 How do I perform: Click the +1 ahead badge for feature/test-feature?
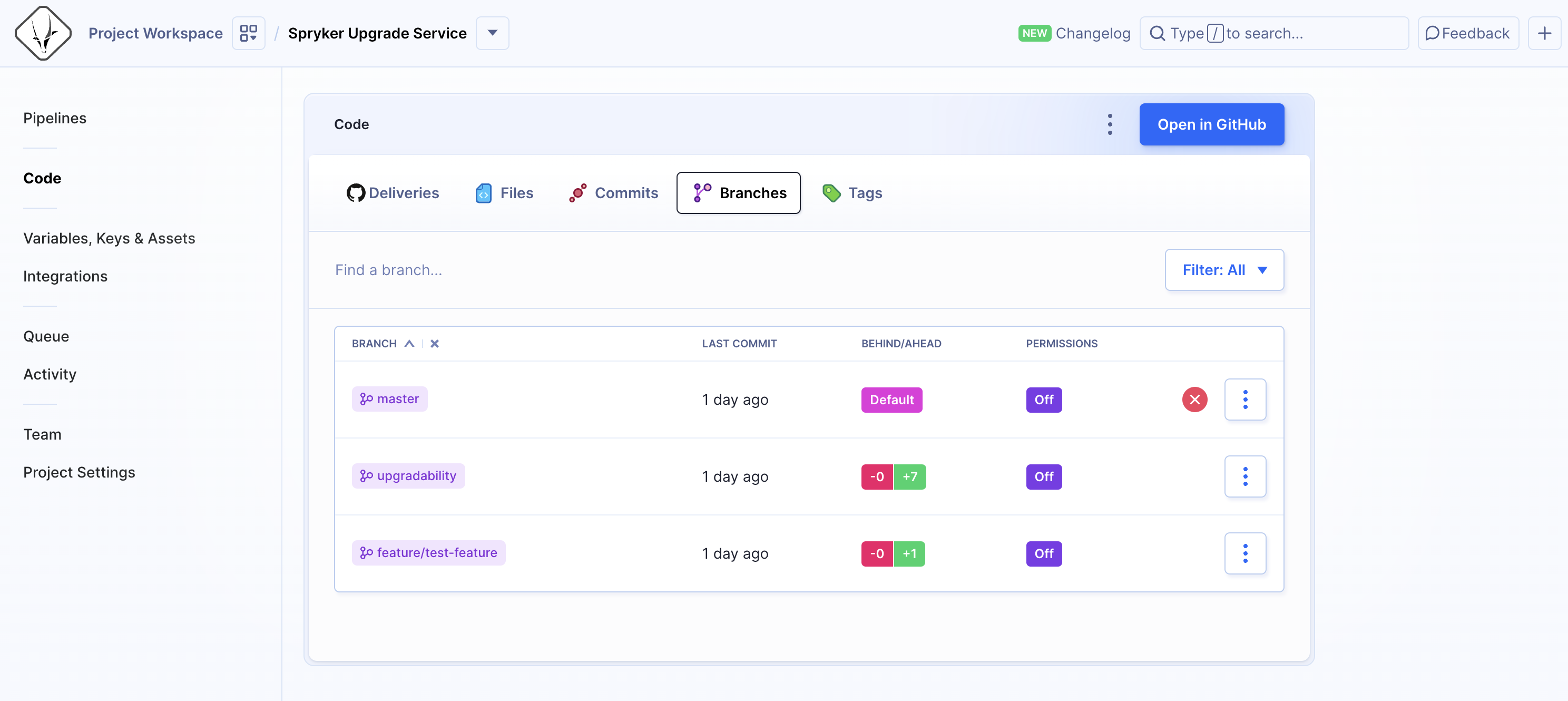(x=909, y=553)
